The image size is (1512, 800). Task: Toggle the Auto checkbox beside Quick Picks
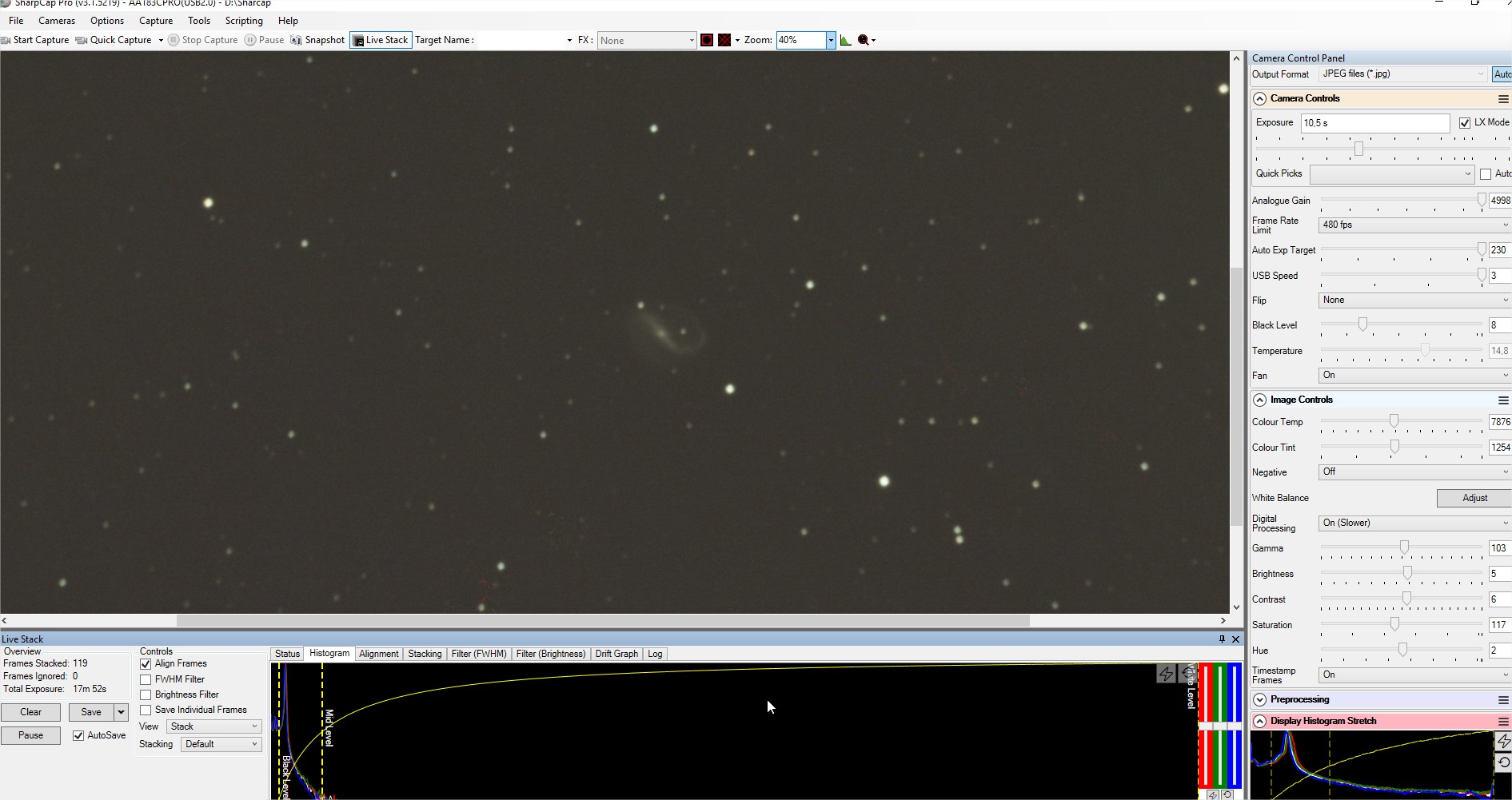click(1486, 174)
